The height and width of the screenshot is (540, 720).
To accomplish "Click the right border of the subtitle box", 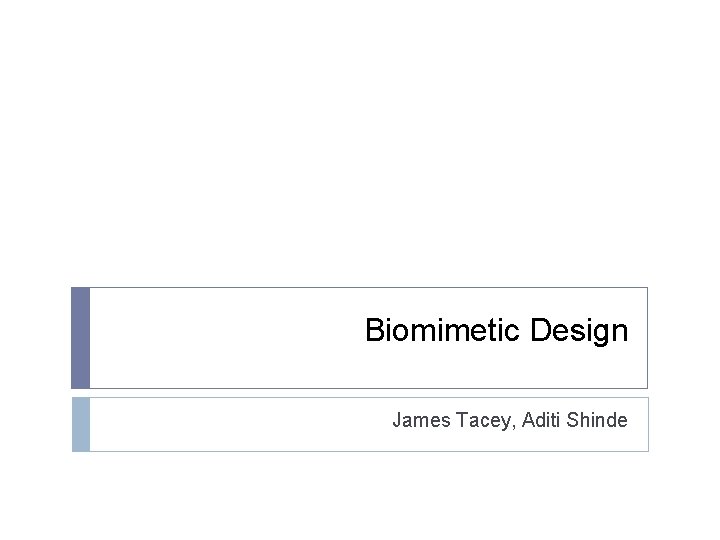I will click(x=647, y=424).
